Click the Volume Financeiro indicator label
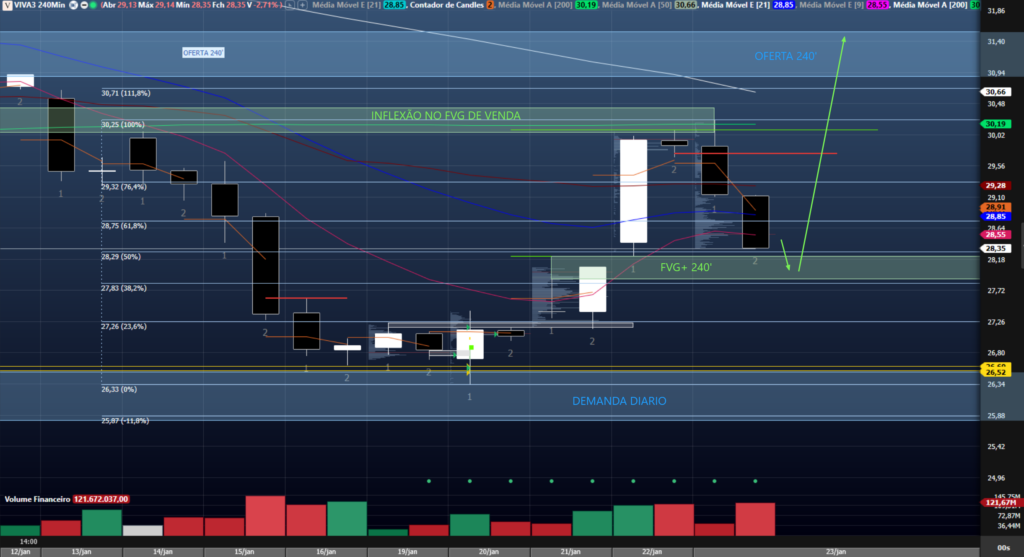The image size is (1024, 557). coord(37,498)
